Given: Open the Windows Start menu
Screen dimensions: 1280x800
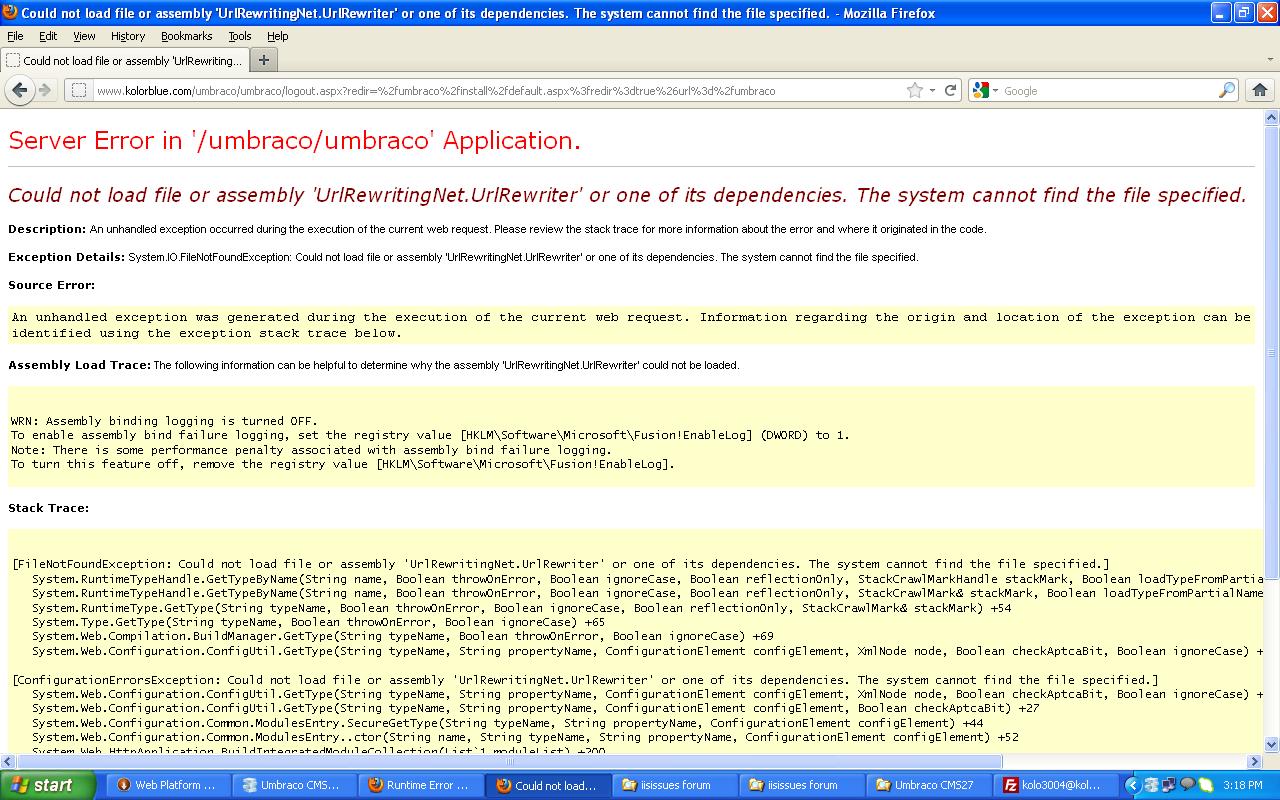Looking at the screenshot, I should 50,785.
